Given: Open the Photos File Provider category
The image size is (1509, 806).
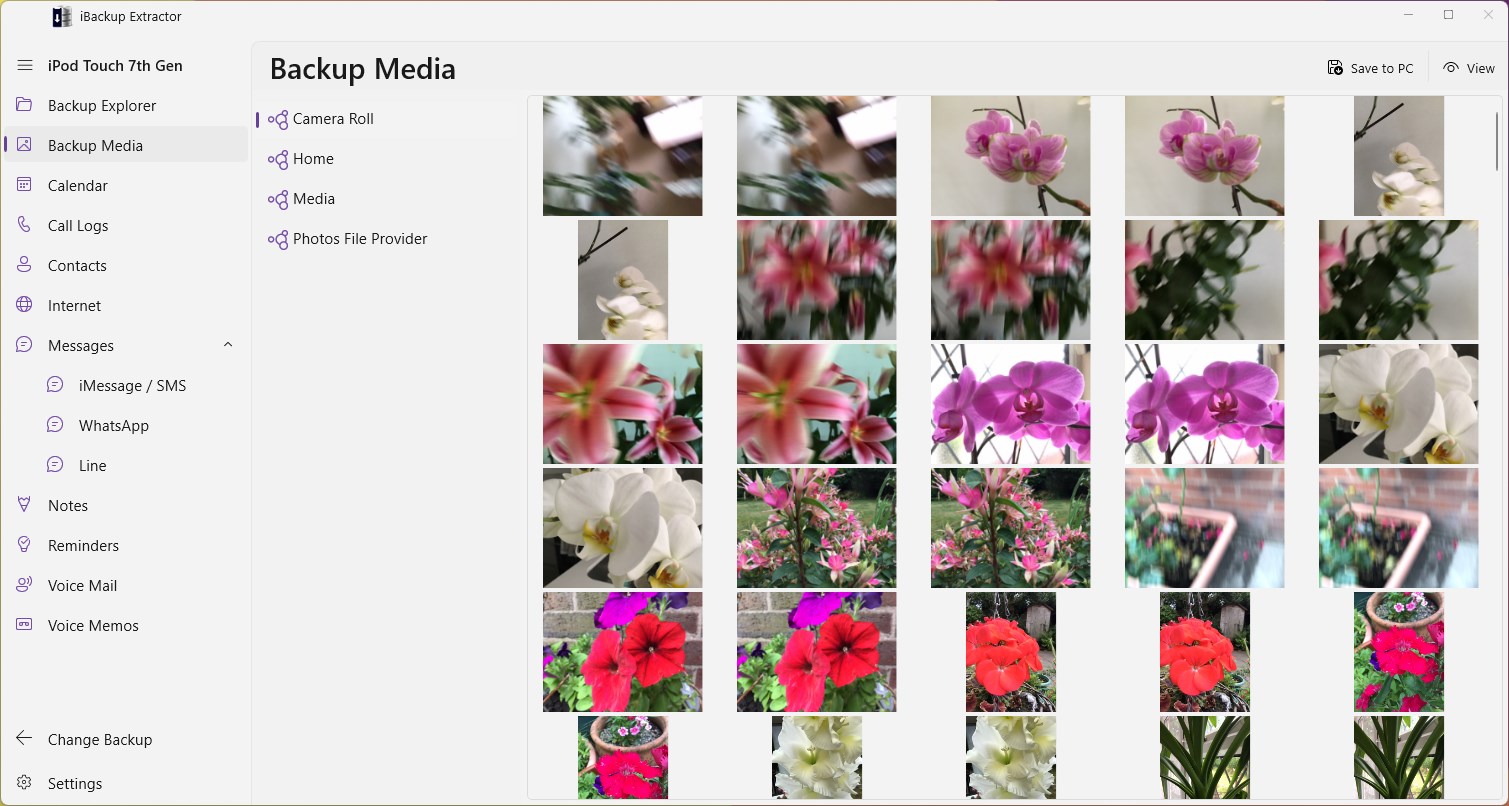Looking at the screenshot, I should (x=359, y=239).
